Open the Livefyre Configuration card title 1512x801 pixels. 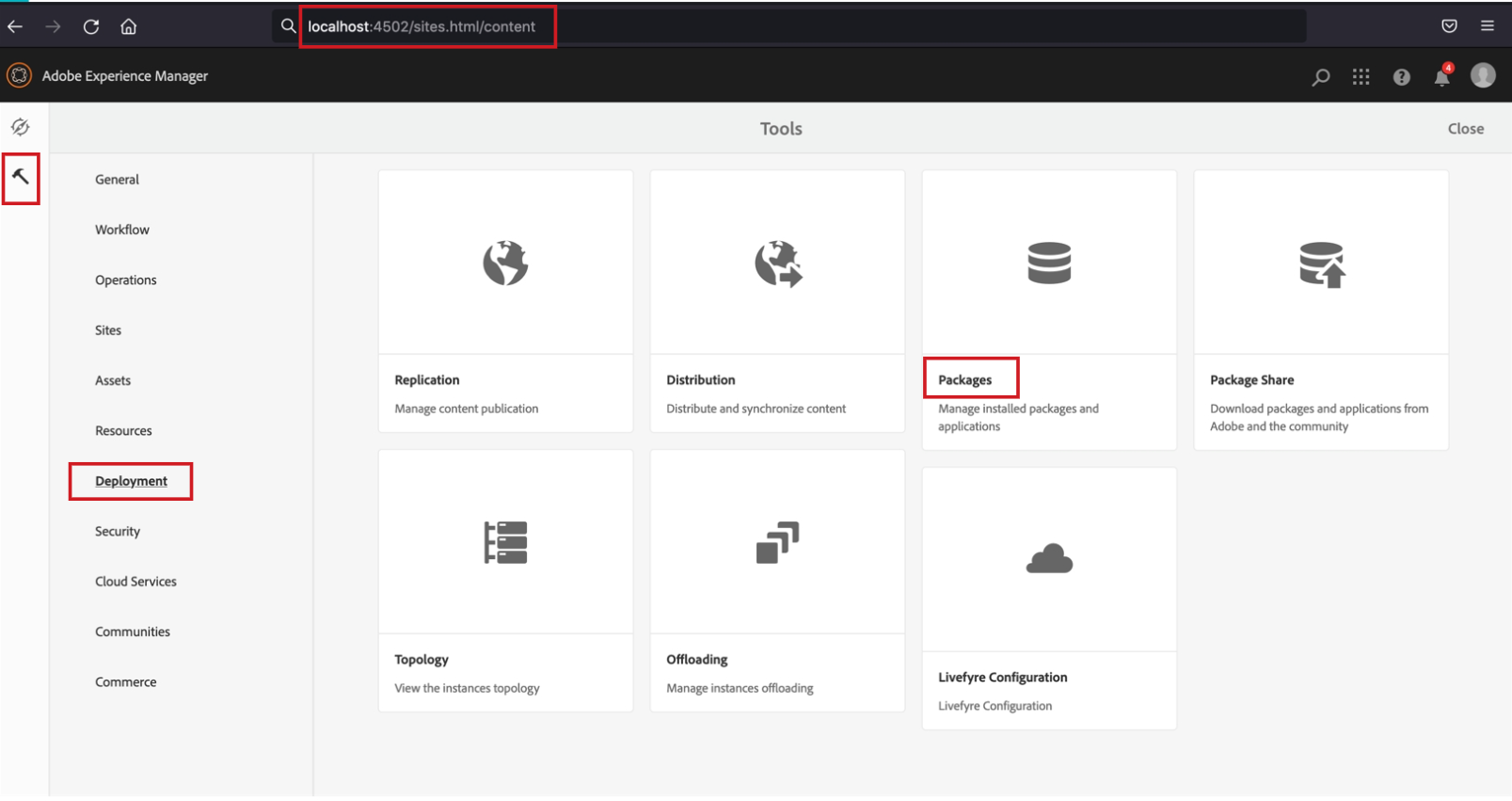1002,678
